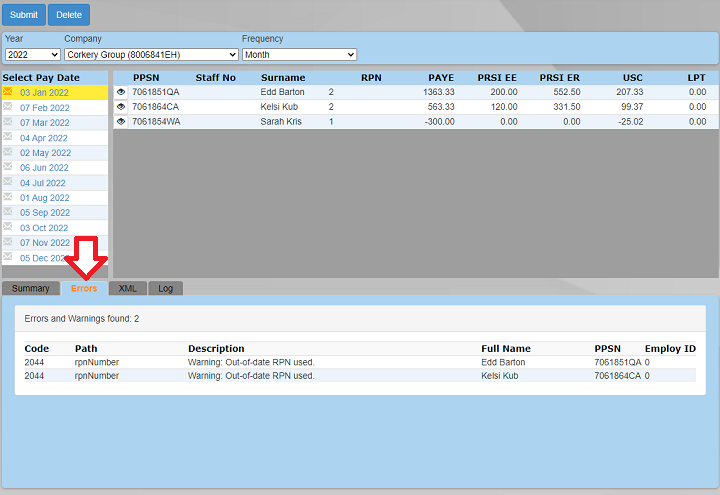Click the envelope icon beside 06 Jun 2022
This screenshot has width=720, height=495.
click(8, 167)
